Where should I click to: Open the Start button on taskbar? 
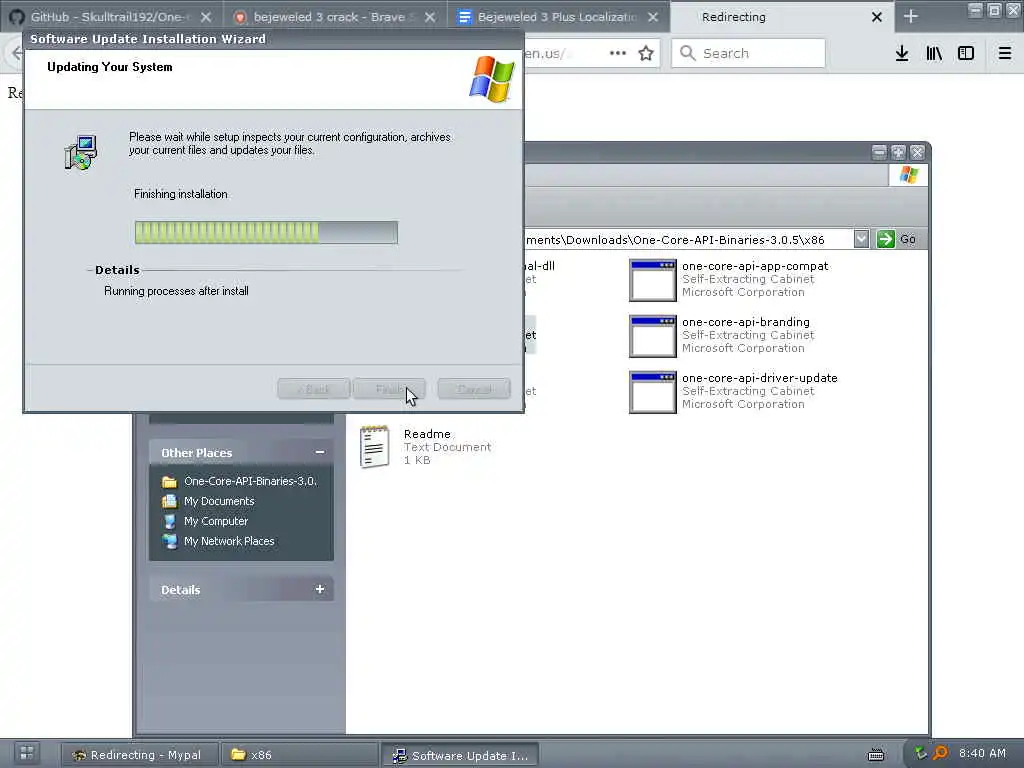27,753
